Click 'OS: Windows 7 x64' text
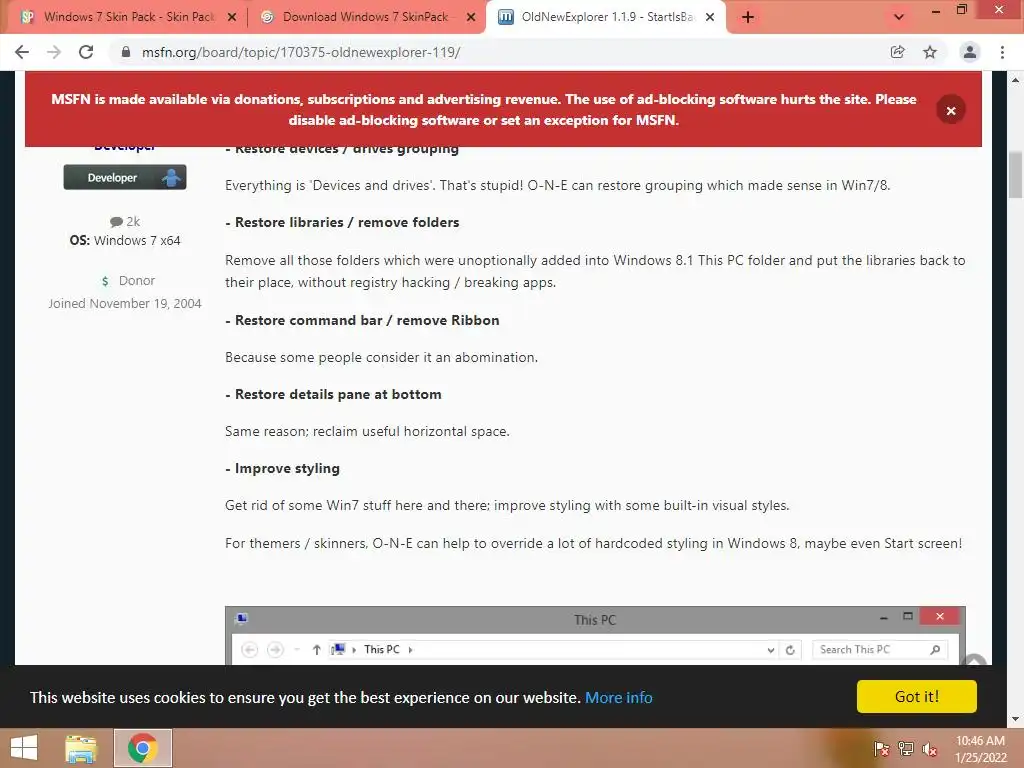Screen dimensions: 1024x768 click(x=125, y=240)
